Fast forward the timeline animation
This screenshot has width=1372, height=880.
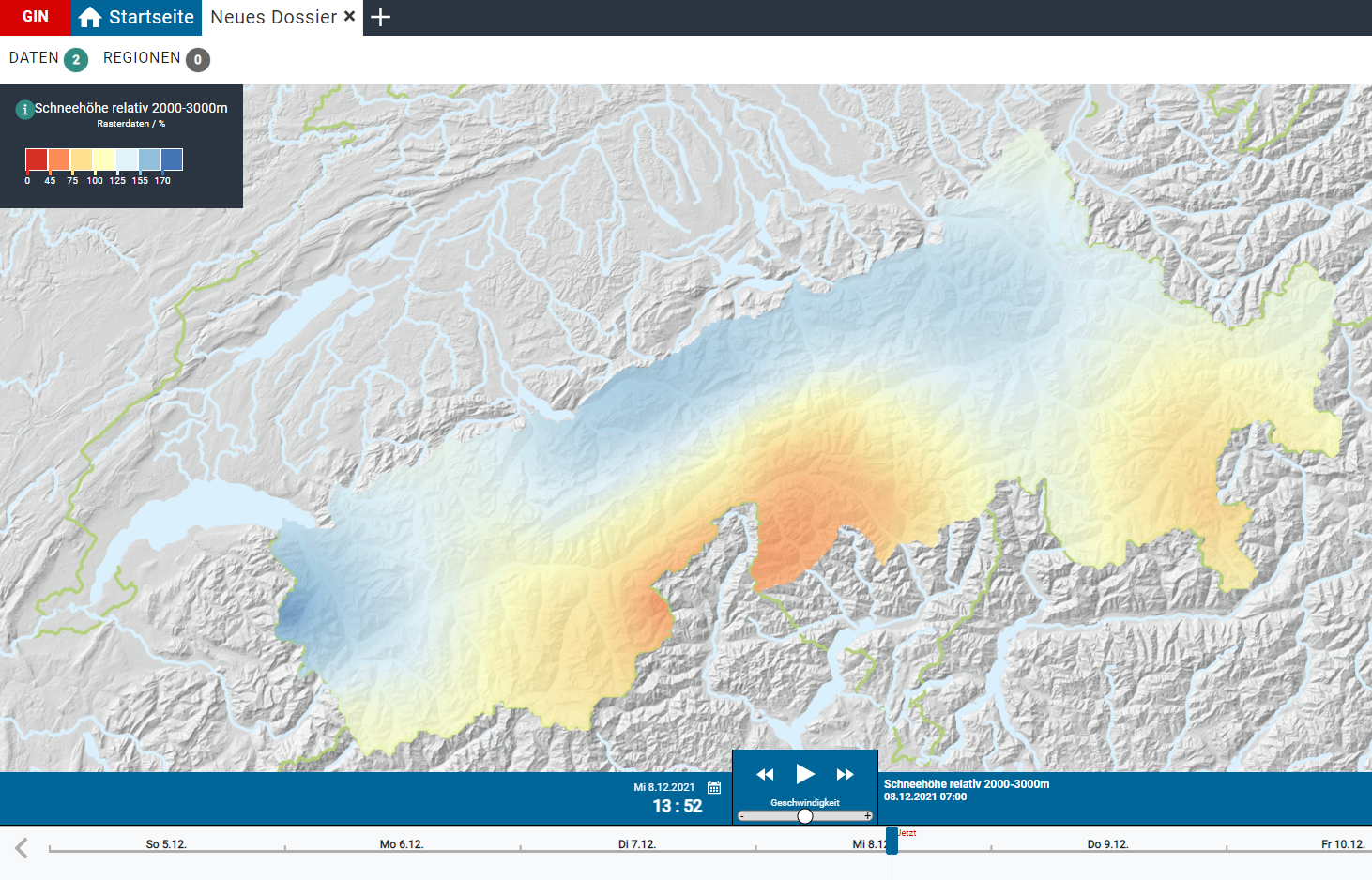845,774
